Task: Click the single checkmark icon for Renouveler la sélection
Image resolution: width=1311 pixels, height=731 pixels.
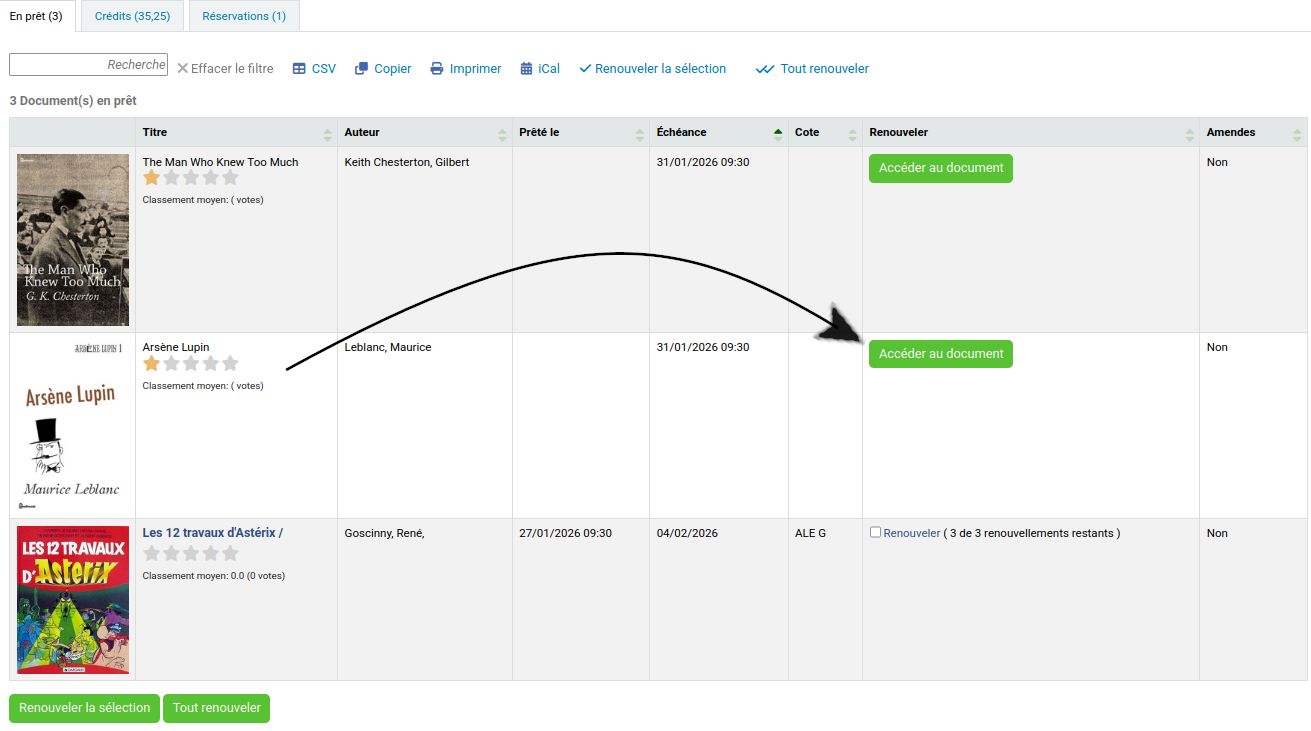Action: click(x=585, y=69)
